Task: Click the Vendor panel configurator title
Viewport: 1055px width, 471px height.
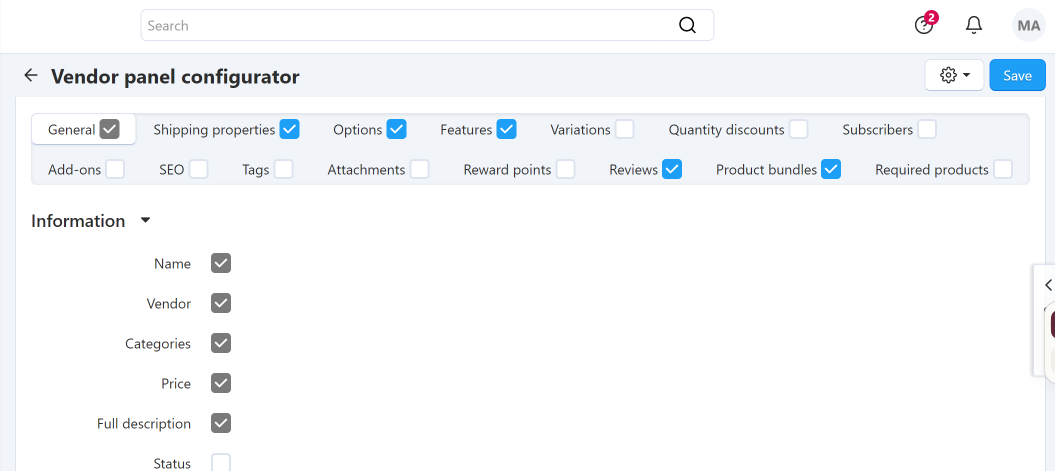Action: (175, 77)
